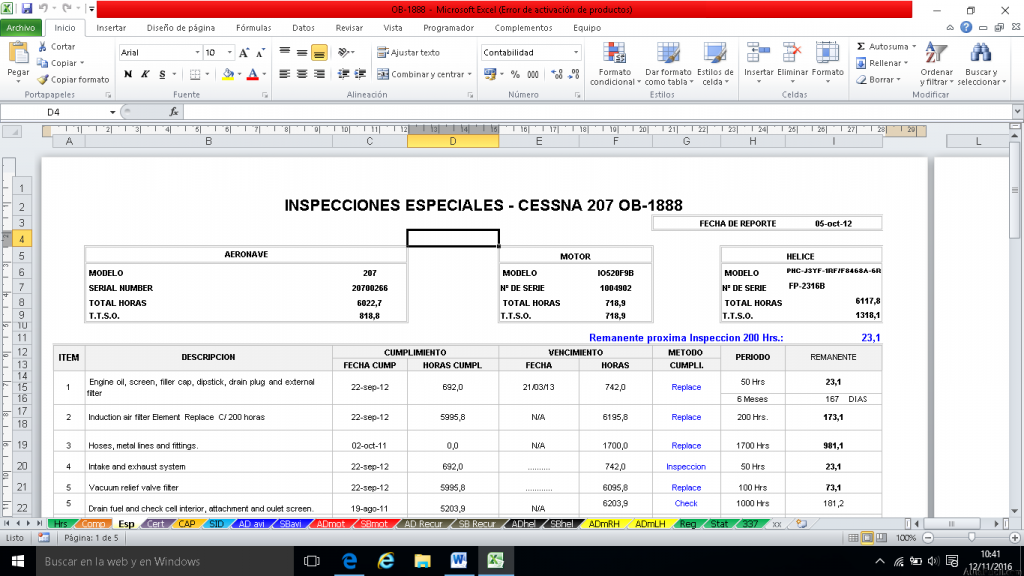Switch to Diseño de página tab
This screenshot has width=1024, height=576.
(181, 28)
